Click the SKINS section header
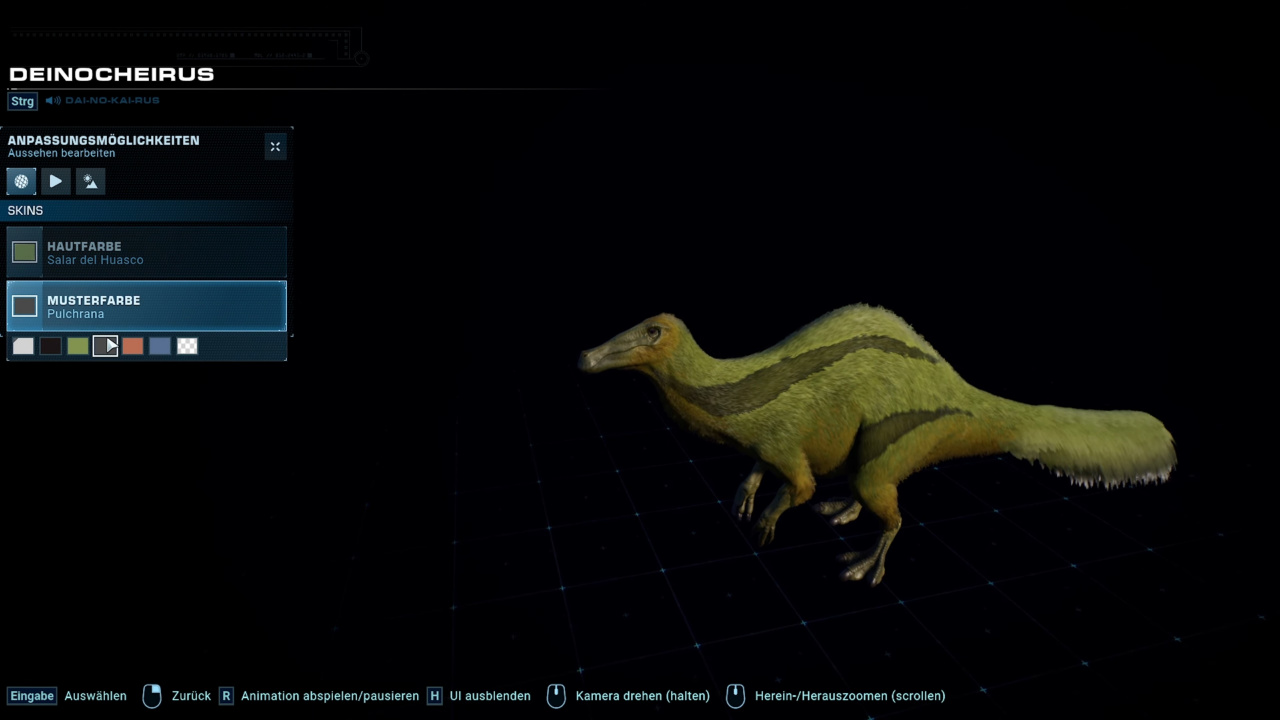1280x720 pixels. [x=147, y=211]
